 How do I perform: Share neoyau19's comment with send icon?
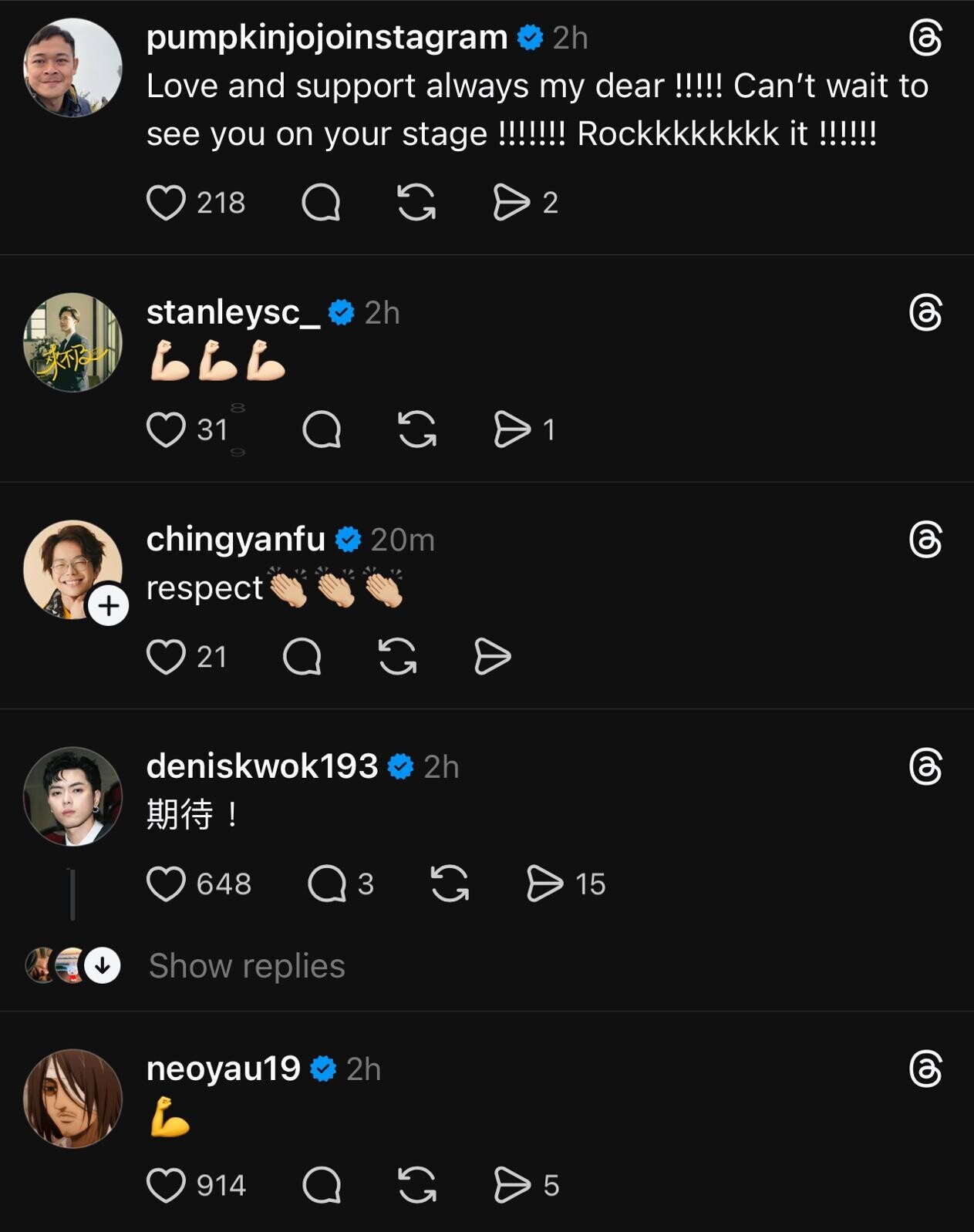512,1185
